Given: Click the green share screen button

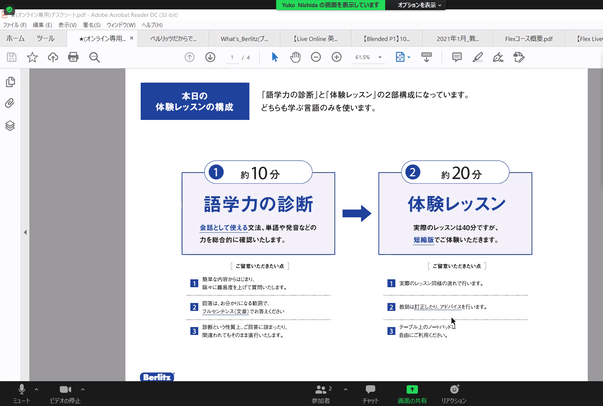Looking at the screenshot, I should pos(412,393).
